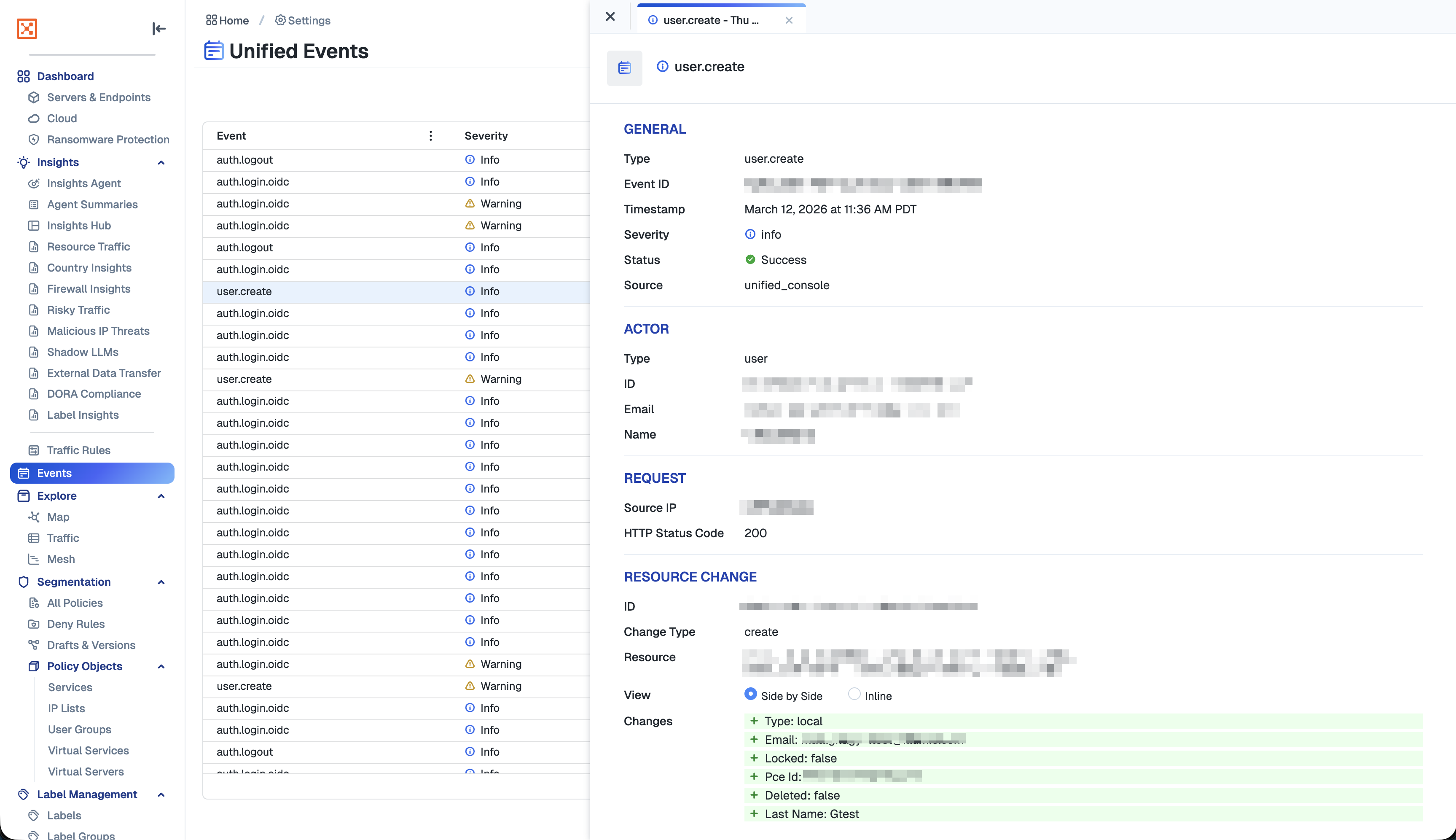Open the Event column options menu
1456x840 pixels.
[x=430, y=136]
